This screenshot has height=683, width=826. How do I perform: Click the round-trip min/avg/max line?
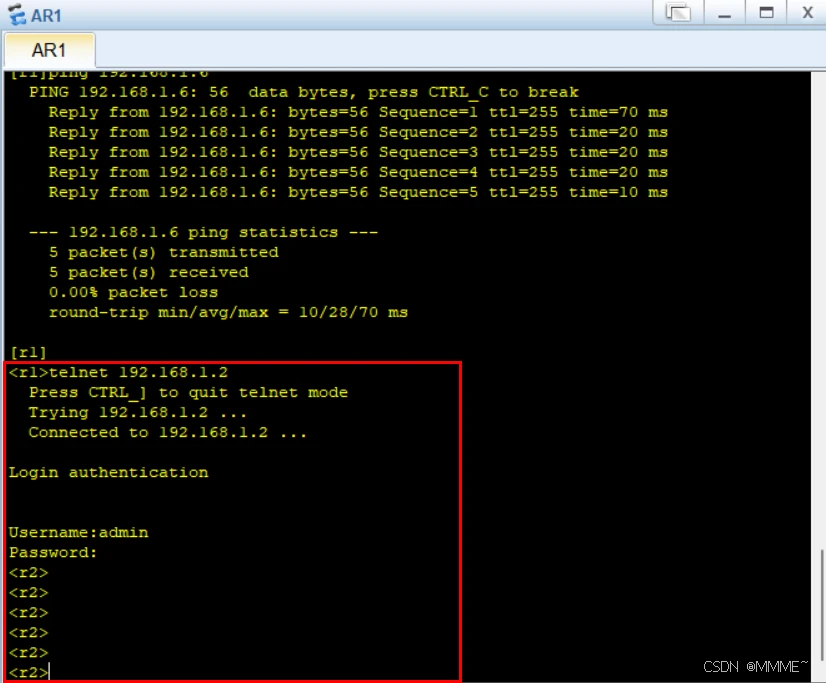click(x=228, y=312)
